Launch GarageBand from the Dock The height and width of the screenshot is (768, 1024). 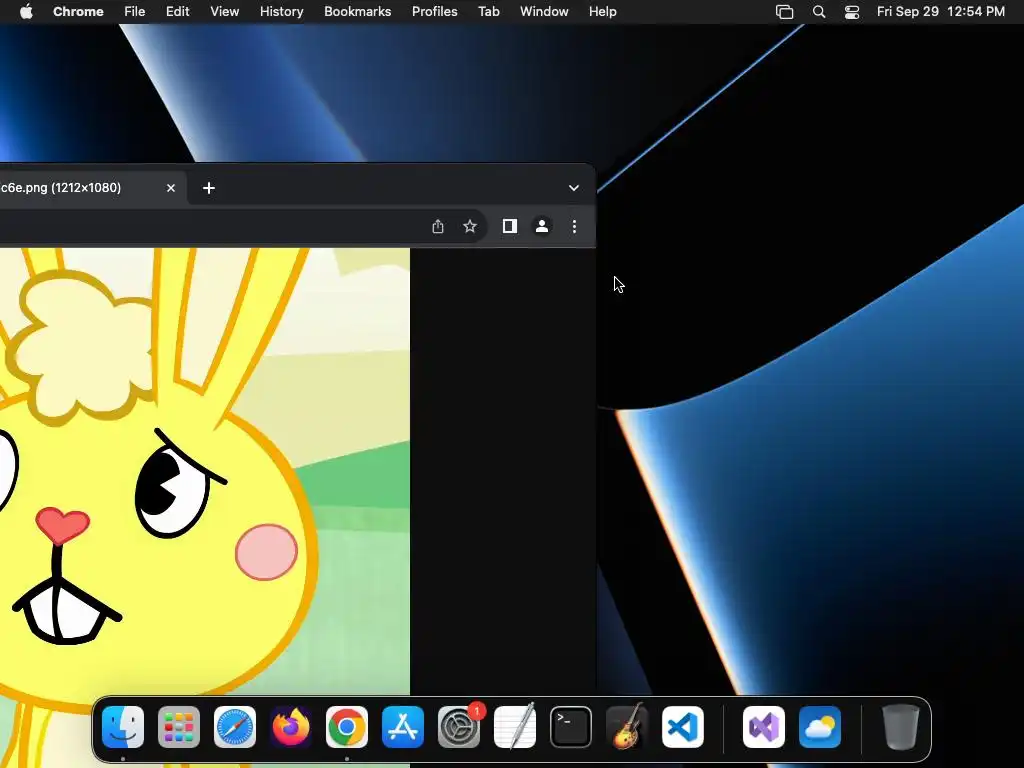click(x=627, y=727)
